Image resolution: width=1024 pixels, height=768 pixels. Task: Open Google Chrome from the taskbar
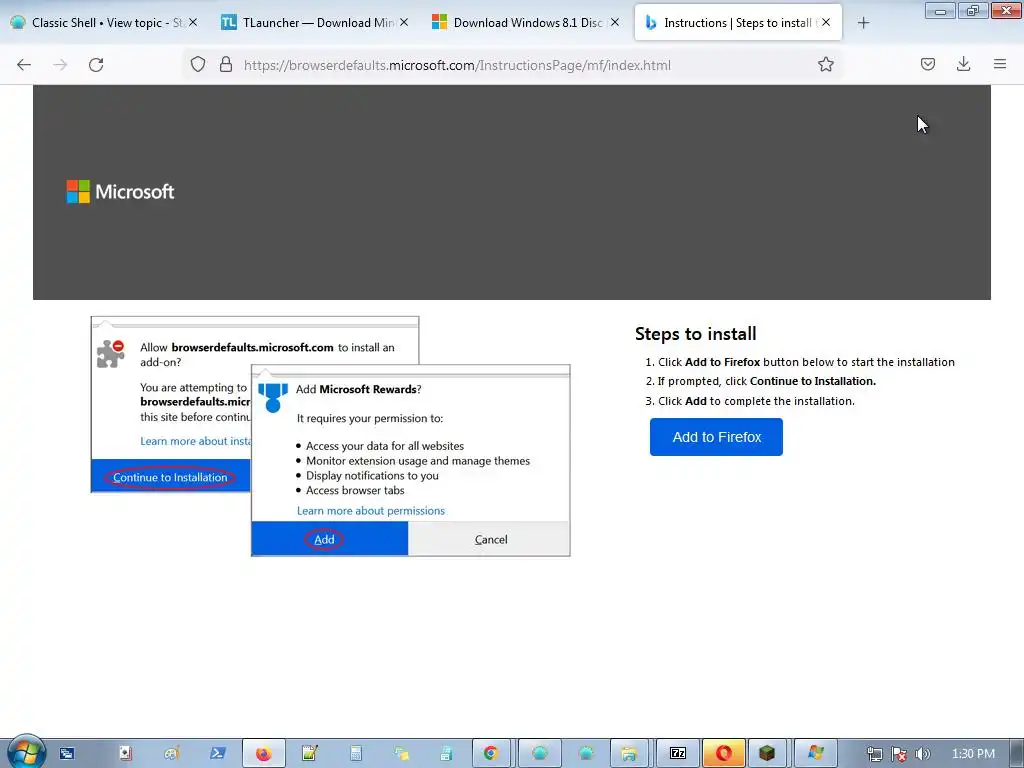(x=490, y=754)
